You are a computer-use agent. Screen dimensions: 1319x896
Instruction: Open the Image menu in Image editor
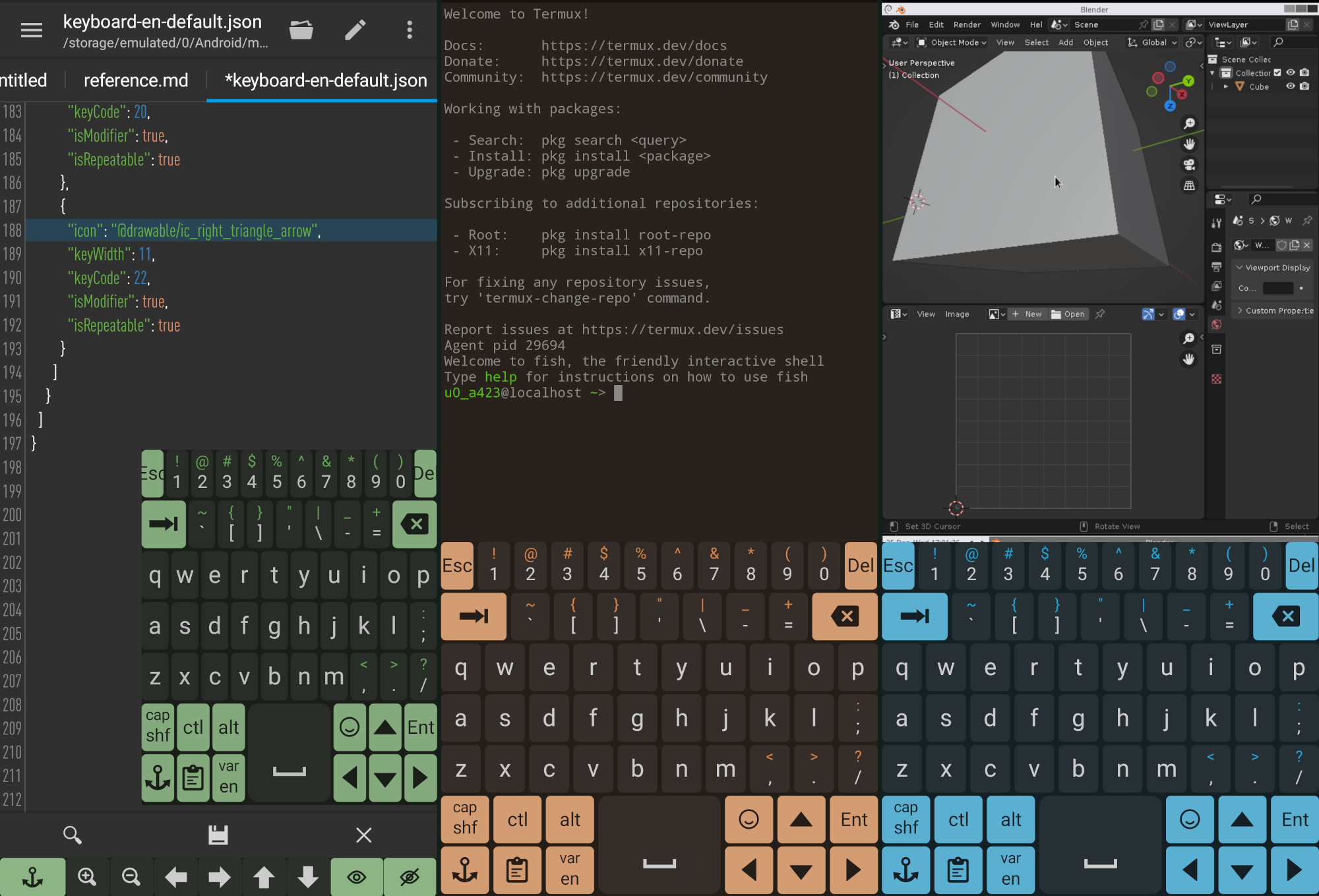pos(957,314)
